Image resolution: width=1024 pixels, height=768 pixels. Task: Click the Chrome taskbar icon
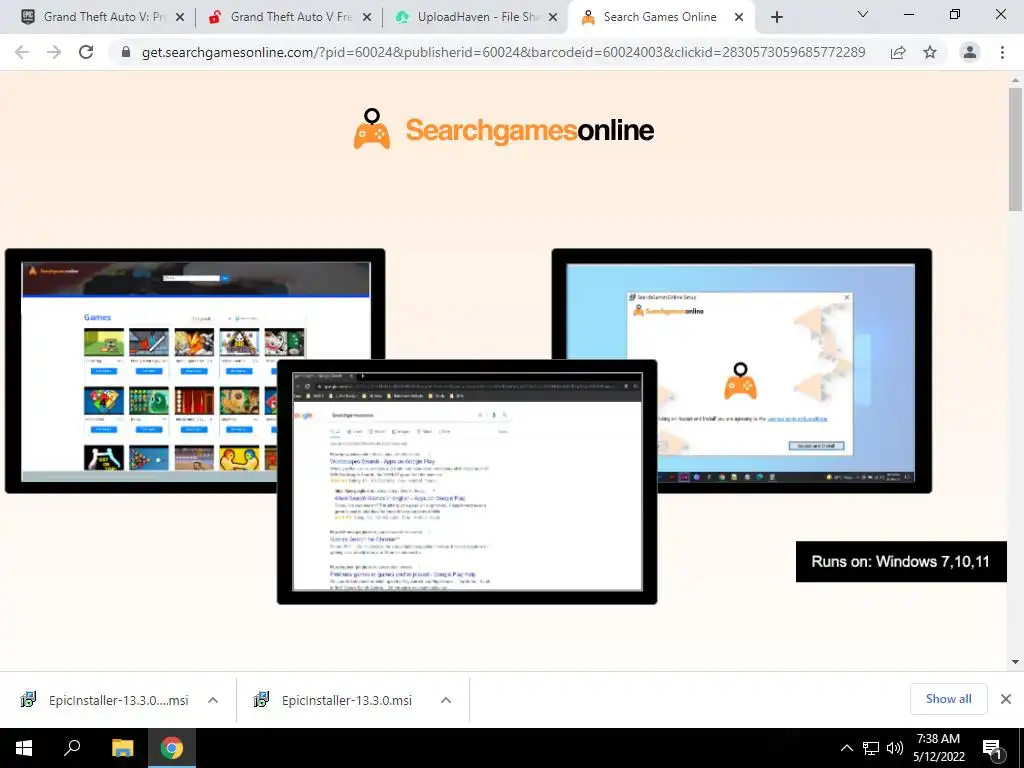point(172,748)
